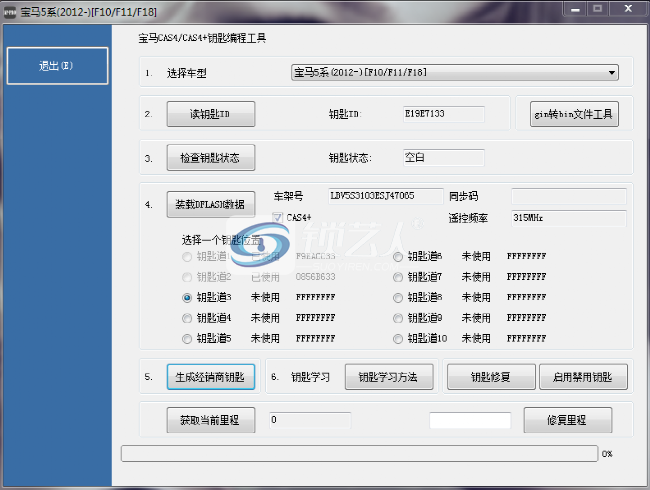Click FFFFFFFF value next to 钥匙道10
The width and height of the screenshot is (650, 490).
pos(526,339)
